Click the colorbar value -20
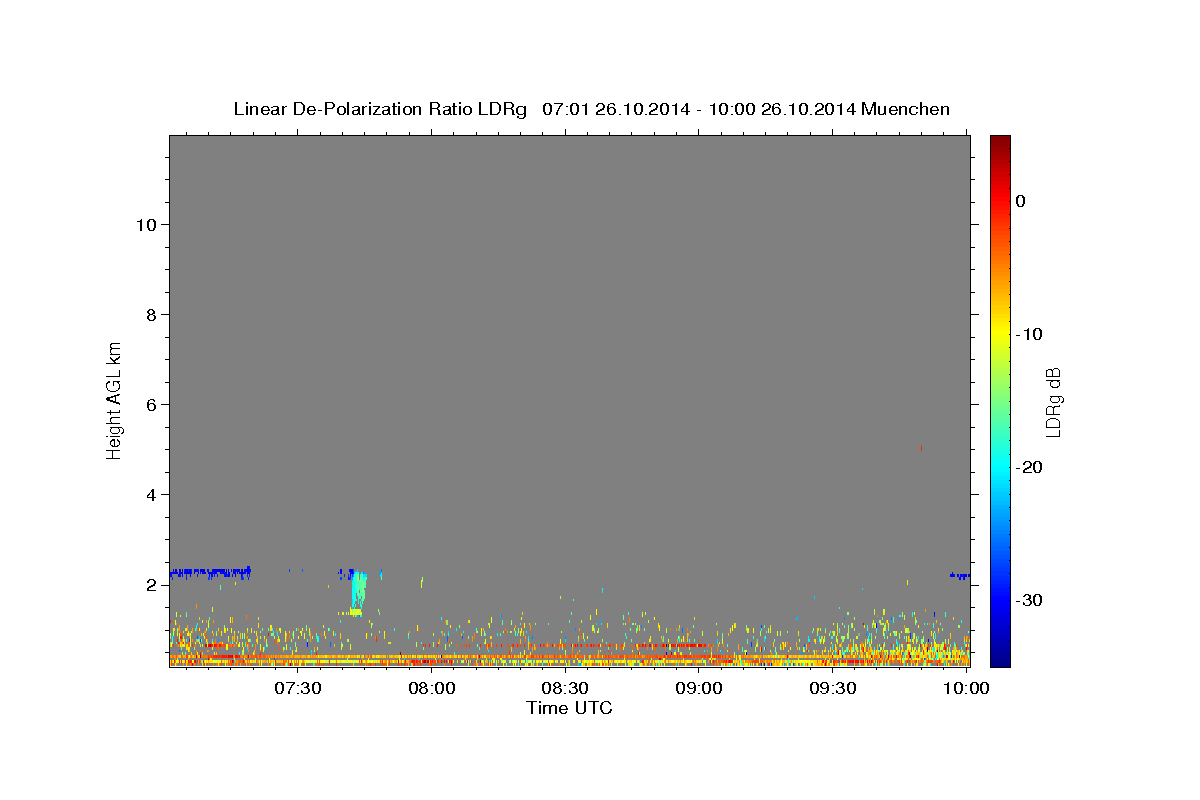The image size is (1200, 800). (1029, 467)
